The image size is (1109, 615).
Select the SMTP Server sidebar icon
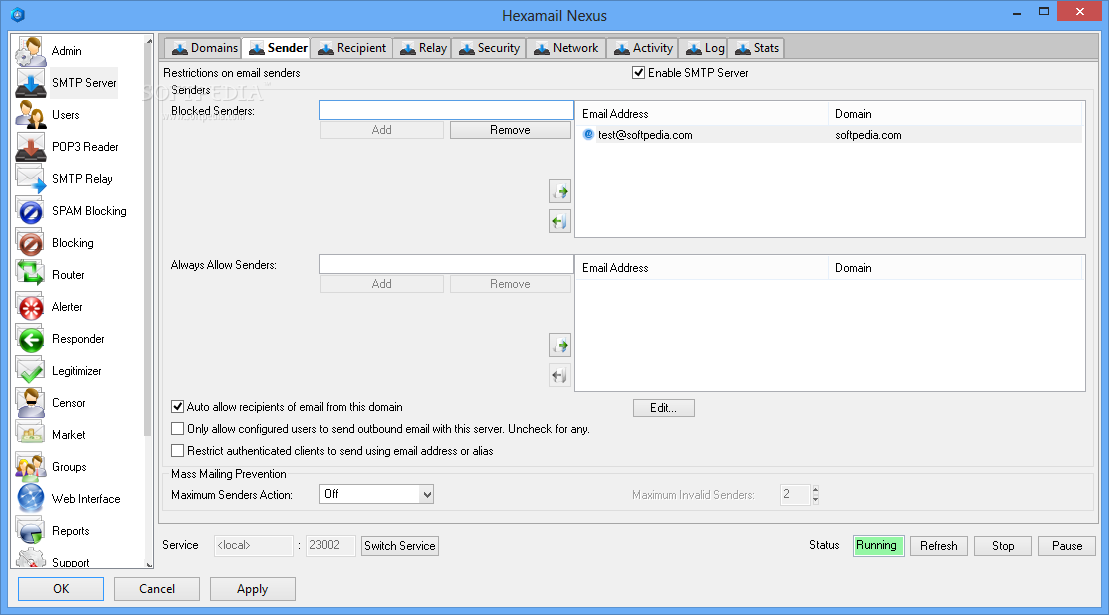coord(30,83)
